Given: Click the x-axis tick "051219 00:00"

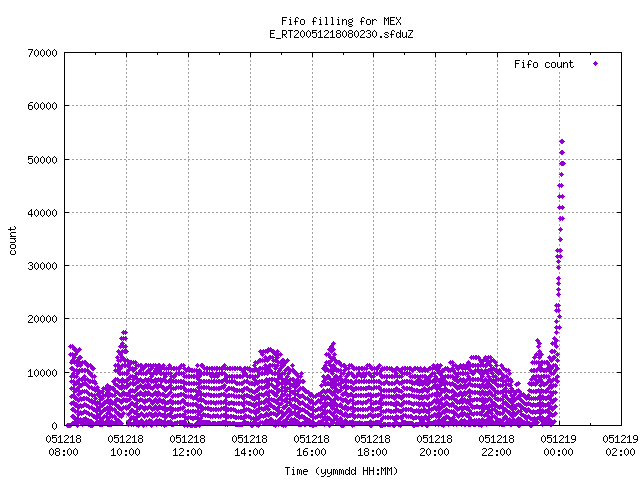Looking at the screenshot, I should coord(558,446).
